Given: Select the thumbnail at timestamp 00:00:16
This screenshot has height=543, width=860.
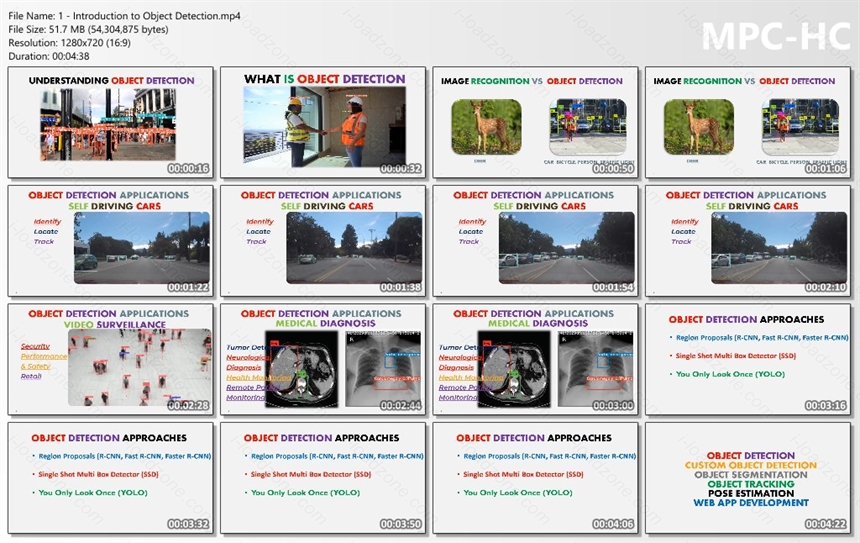Looking at the screenshot, I should 110,122.
